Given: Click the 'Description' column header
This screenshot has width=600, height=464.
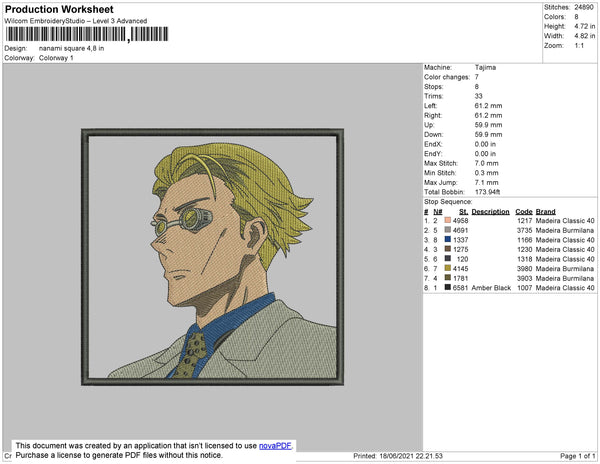Looking at the screenshot, I should (x=491, y=212).
